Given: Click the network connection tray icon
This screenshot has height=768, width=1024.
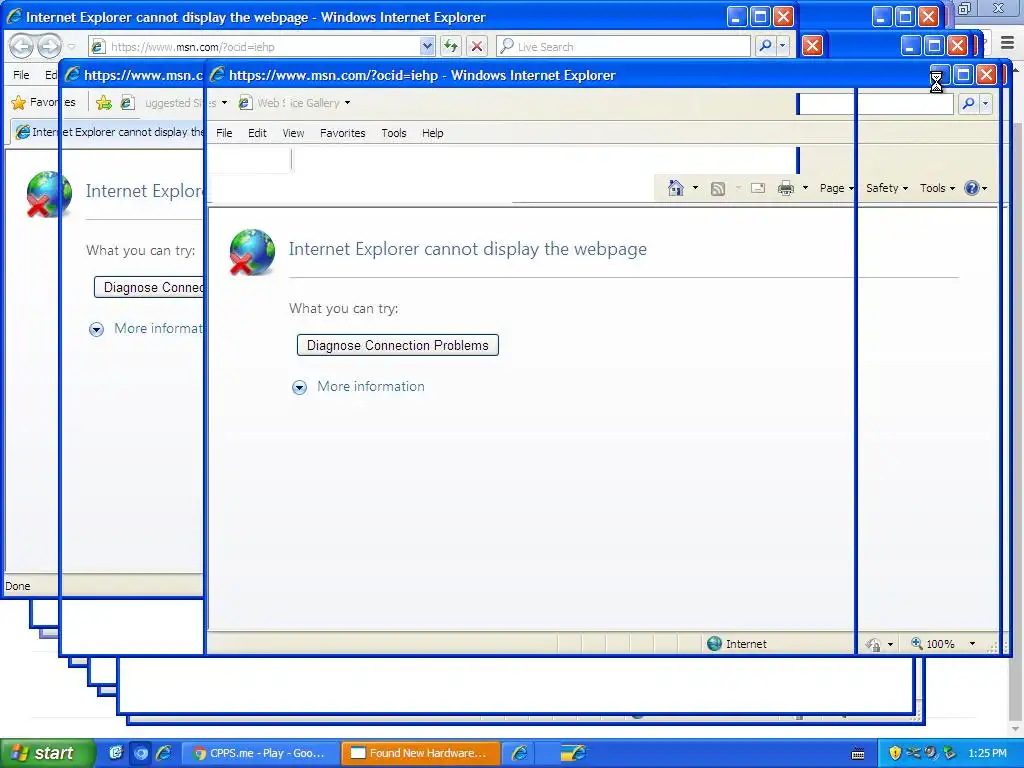Looking at the screenshot, I should [x=913, y=753].
